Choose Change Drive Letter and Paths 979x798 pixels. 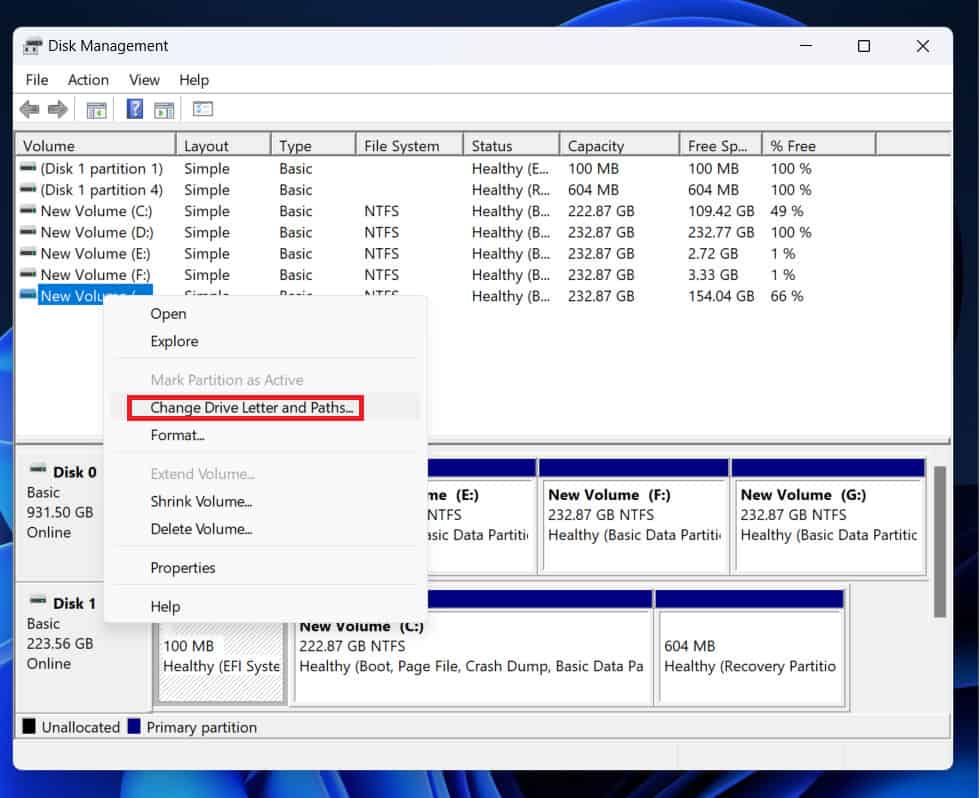tap(251, 408)
